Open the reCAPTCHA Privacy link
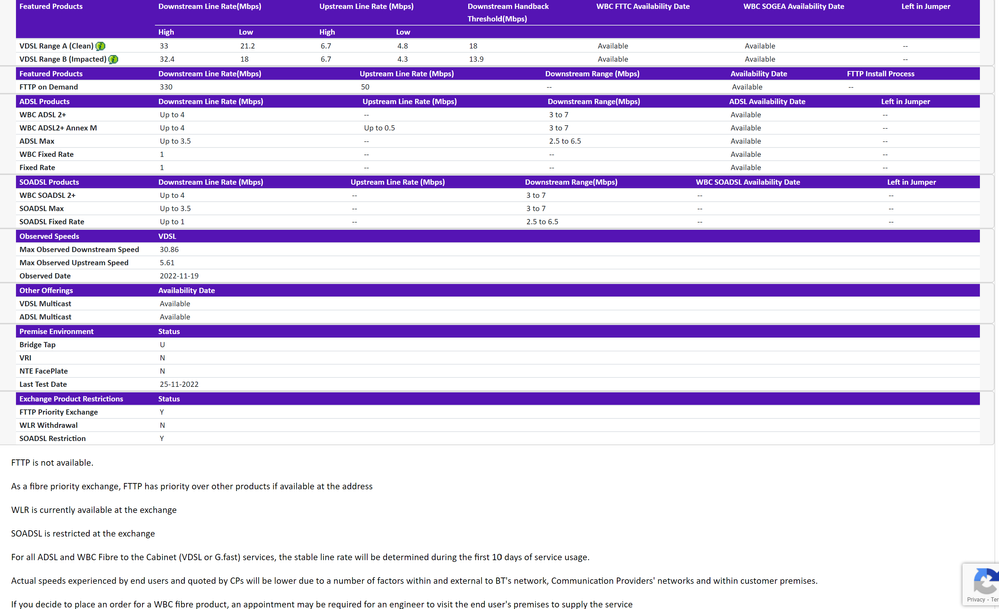This screenshot has width=999, height=609. coord(974,599)
